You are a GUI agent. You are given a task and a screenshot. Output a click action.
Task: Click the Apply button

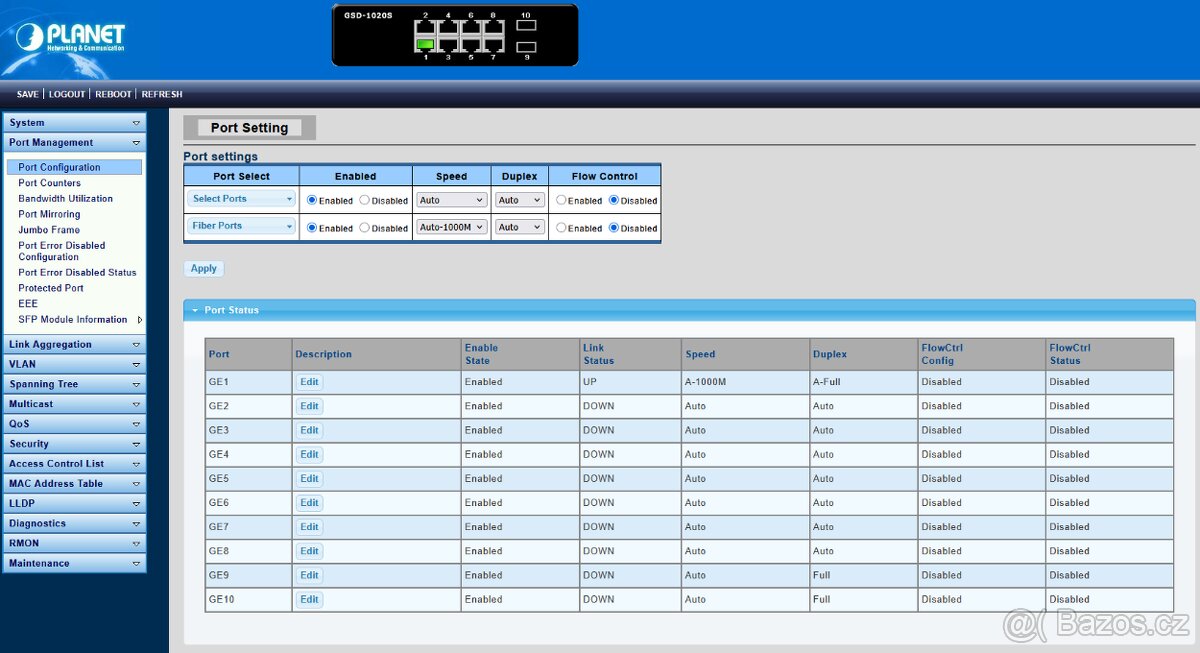203,268
